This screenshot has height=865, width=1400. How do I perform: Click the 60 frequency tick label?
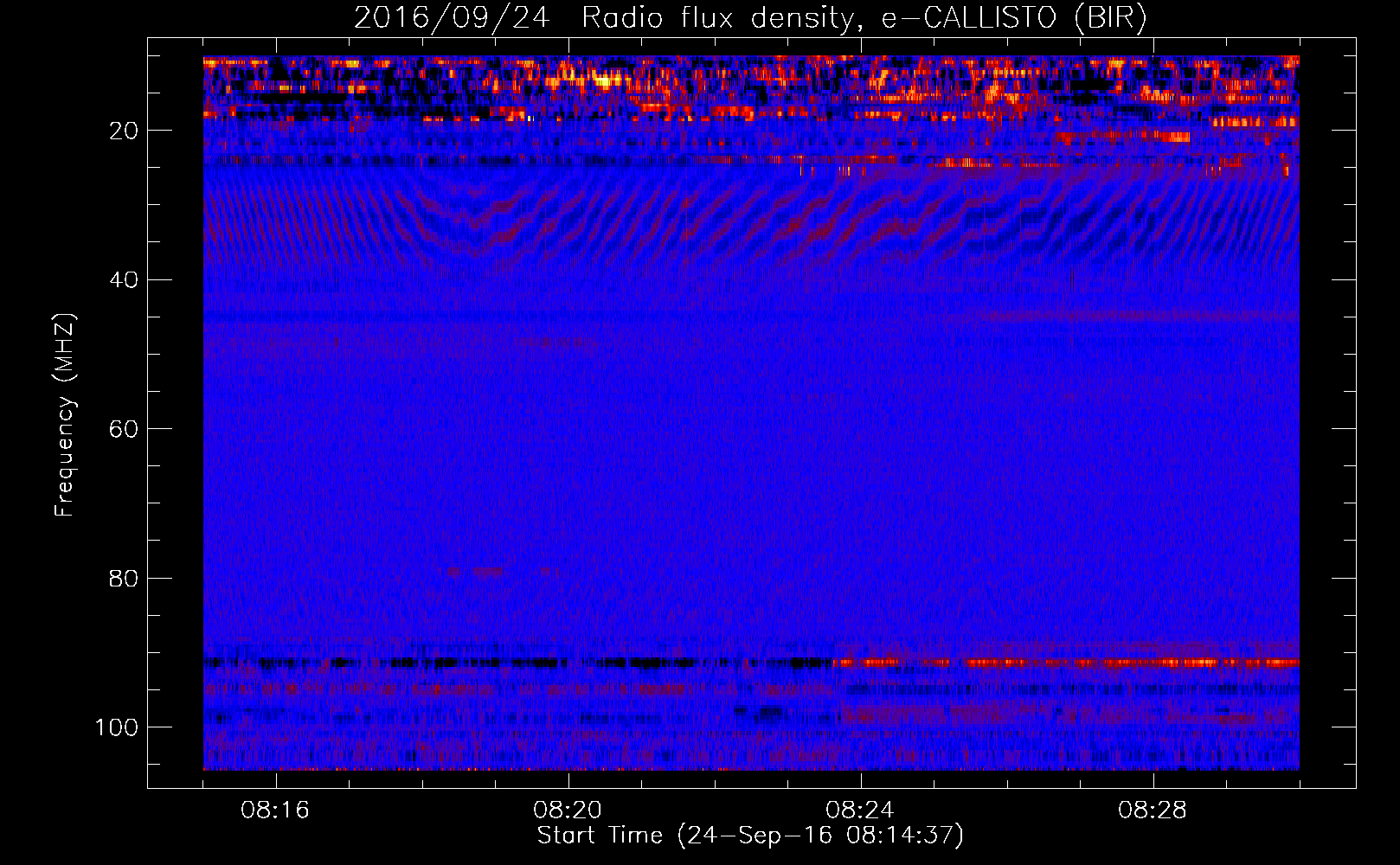coord(124,429)
